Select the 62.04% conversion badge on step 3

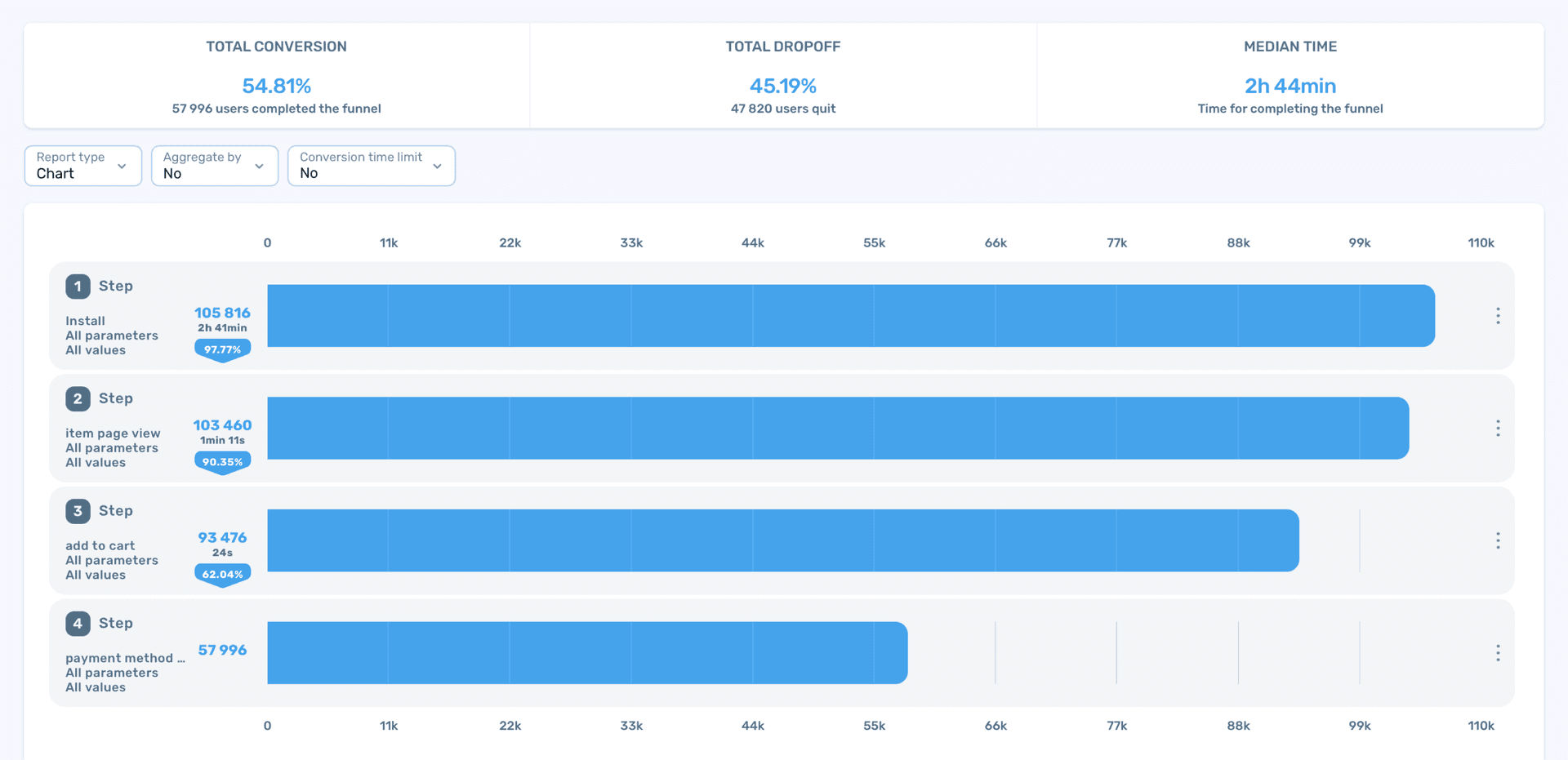[222, 574]
